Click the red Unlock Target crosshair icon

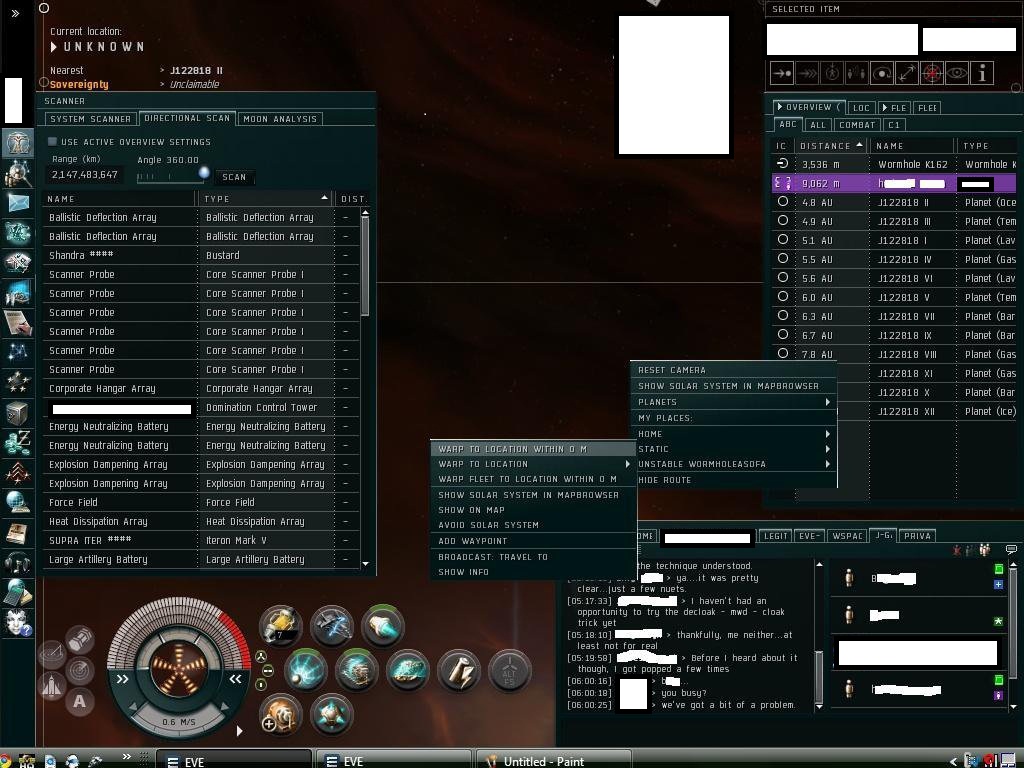coord(932,73)
